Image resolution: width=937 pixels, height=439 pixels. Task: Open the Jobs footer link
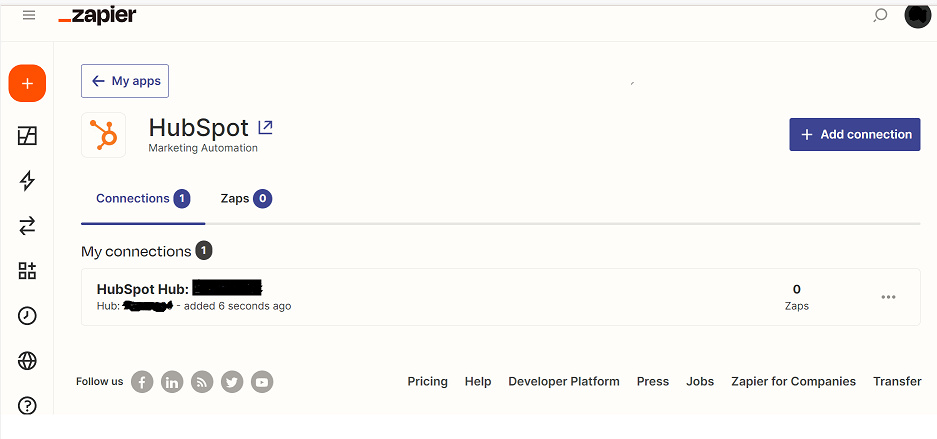pyautogui.click(x=700, y=381)
